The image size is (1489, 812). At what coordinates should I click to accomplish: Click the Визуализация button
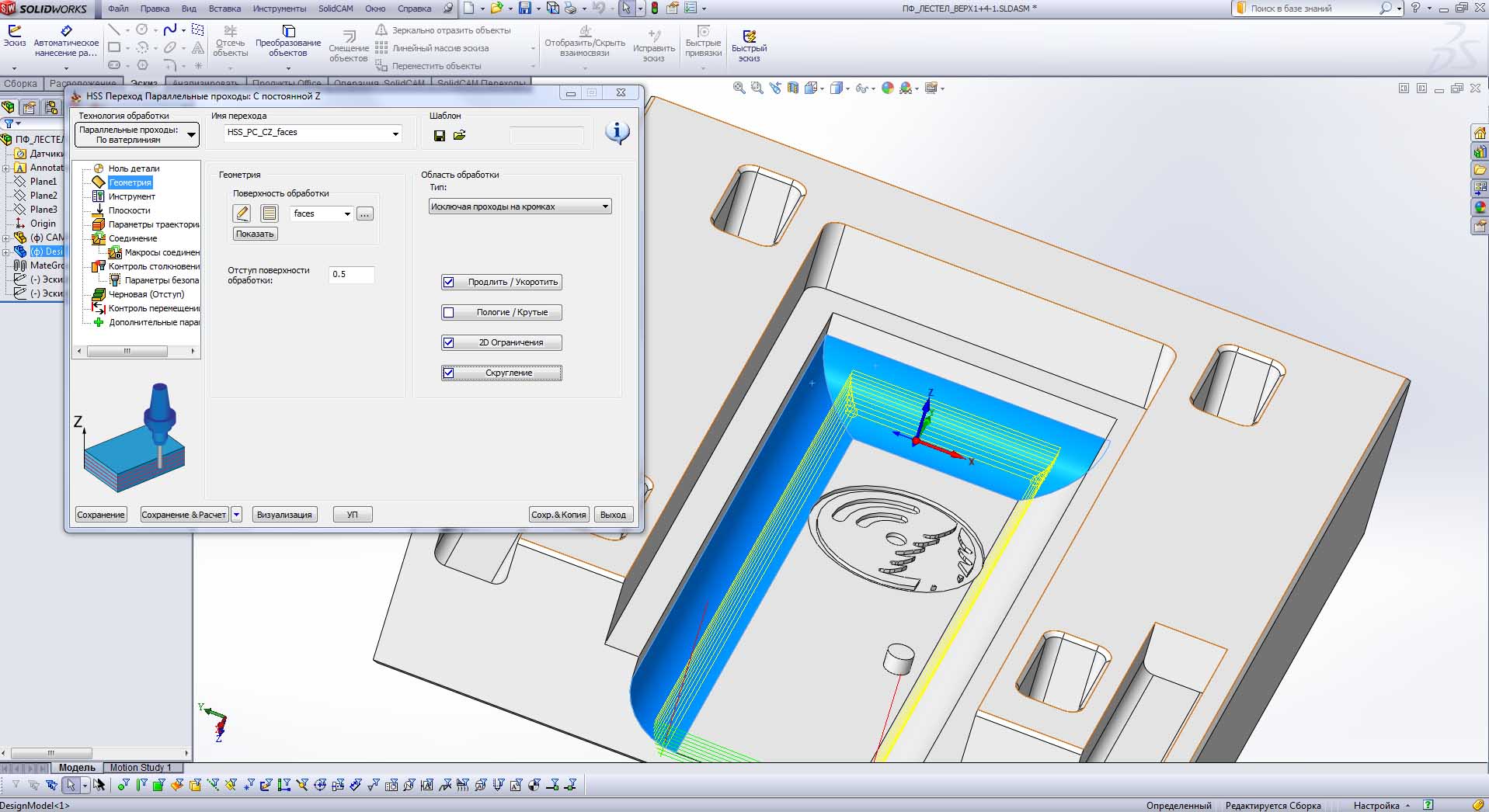[x=284, y=515]
